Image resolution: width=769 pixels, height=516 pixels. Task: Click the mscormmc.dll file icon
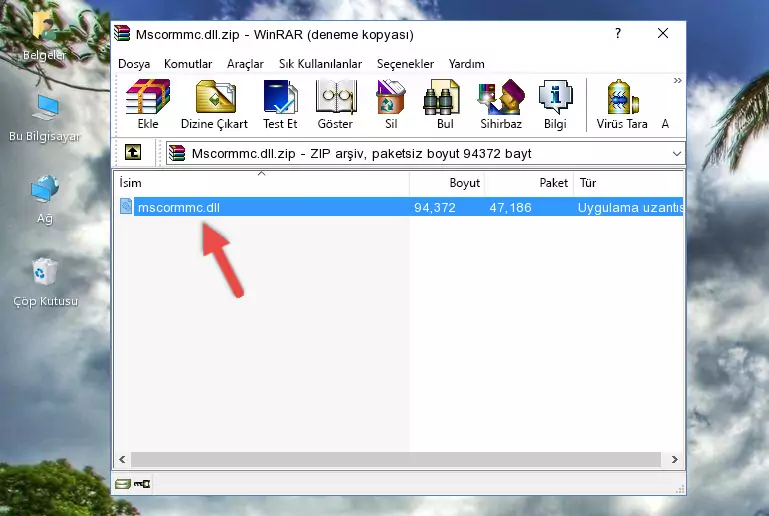(126, 206)
